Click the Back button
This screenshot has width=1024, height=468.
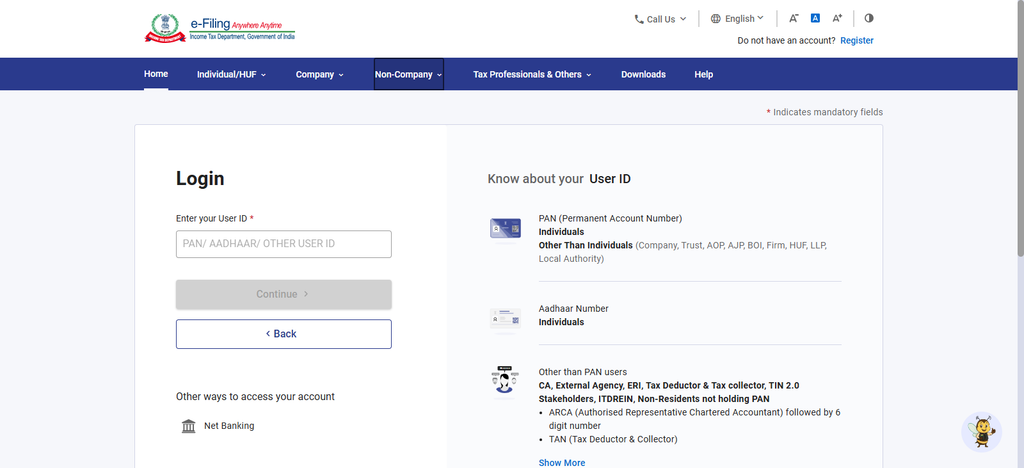[283, 334]
